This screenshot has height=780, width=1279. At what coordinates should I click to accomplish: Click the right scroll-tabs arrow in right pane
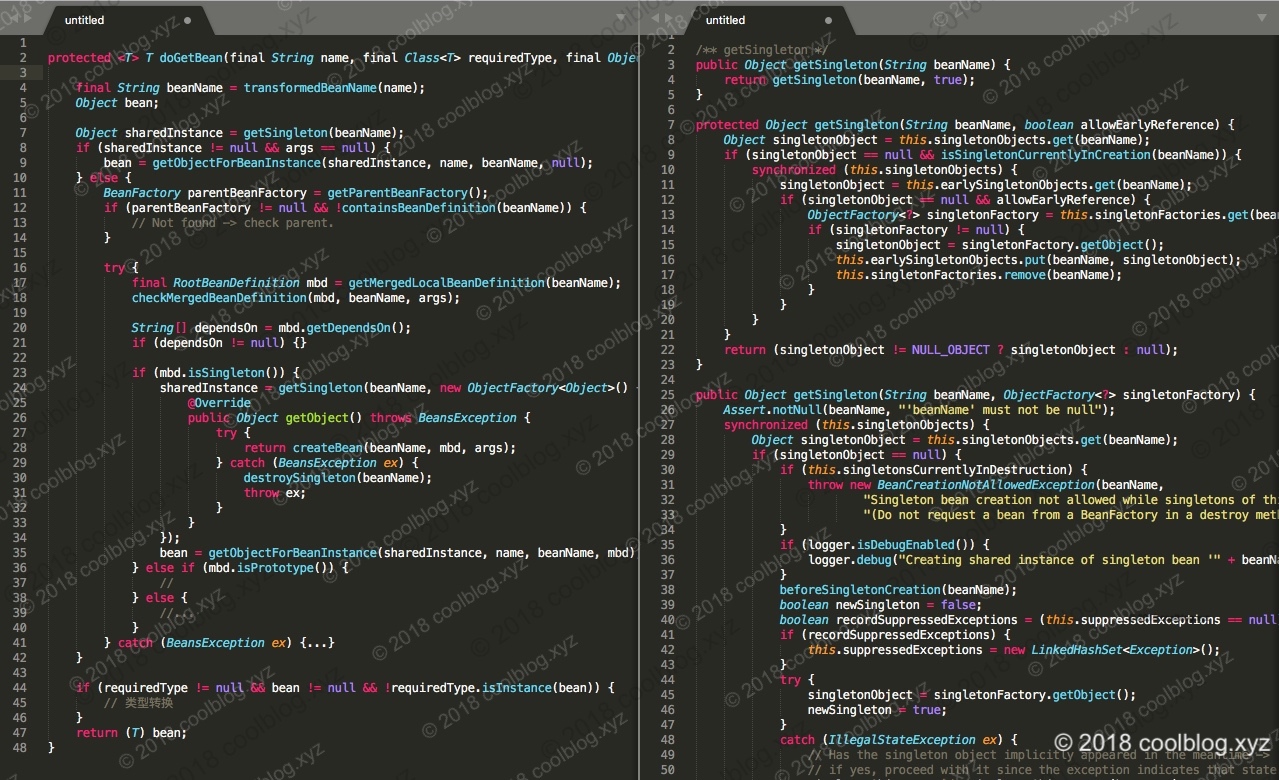pyautogui.click(x=669, y=19)
